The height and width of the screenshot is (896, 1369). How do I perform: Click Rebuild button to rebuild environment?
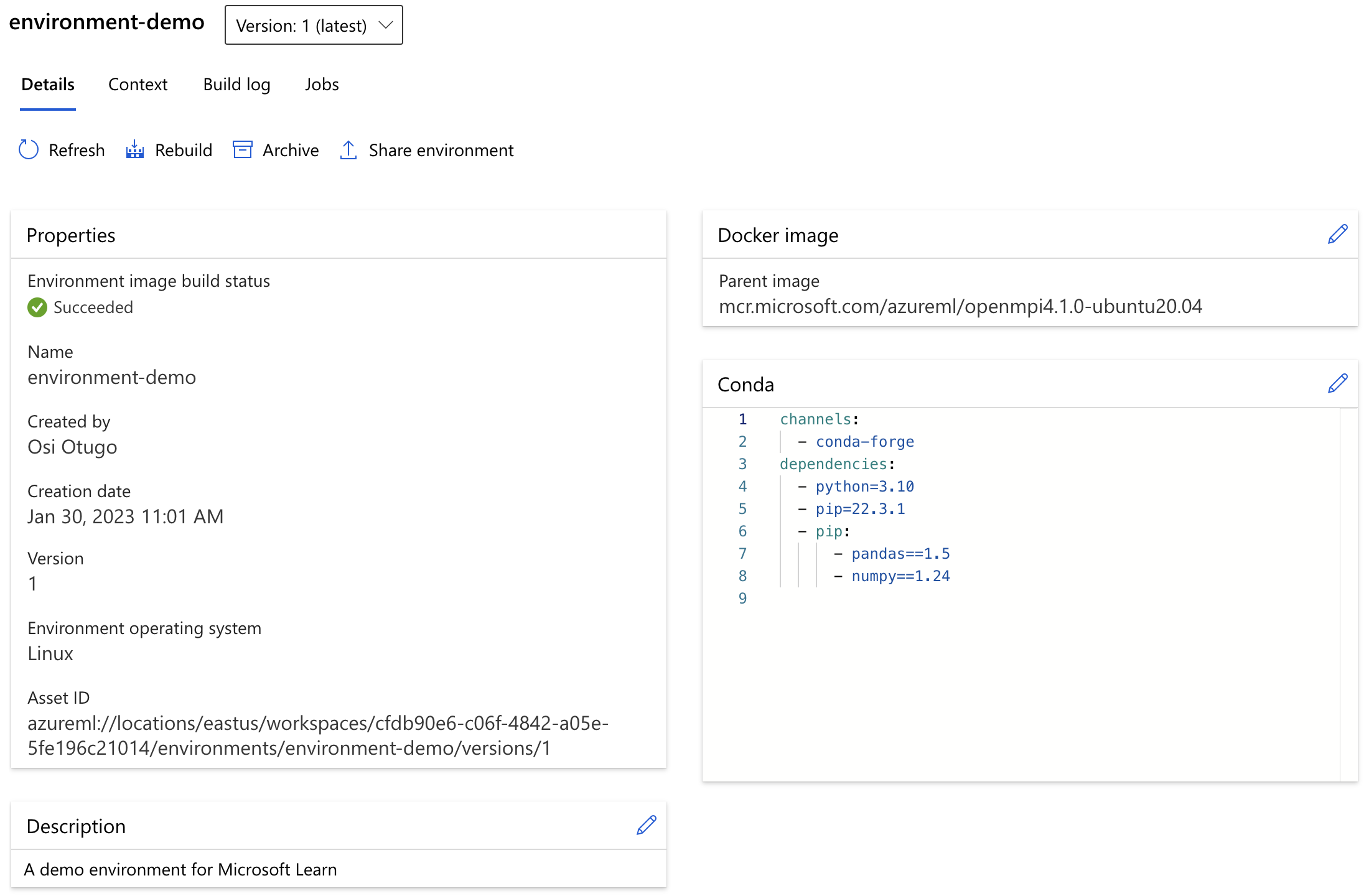pyautogui.click(x=169, y=150)
